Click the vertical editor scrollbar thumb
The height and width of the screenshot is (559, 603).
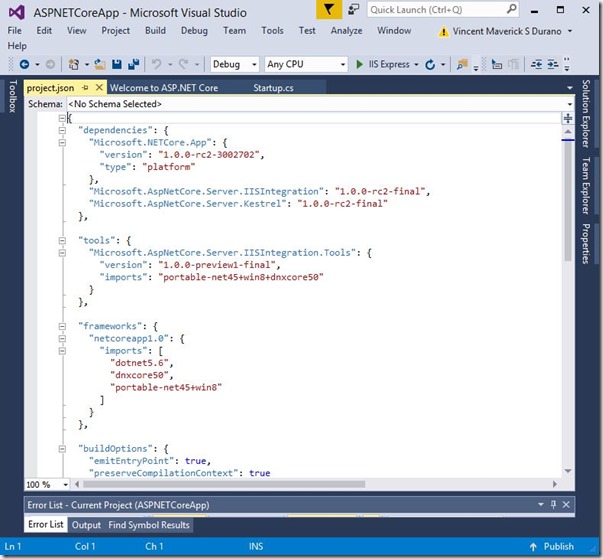[x=568, y=200]
